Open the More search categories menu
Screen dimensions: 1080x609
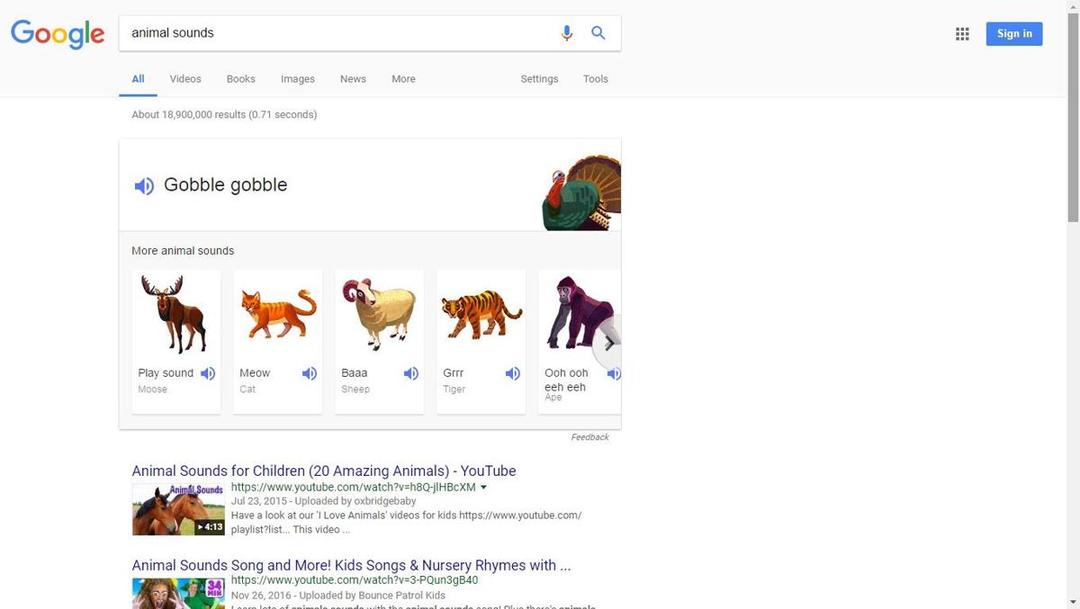[x=404, y=79]
